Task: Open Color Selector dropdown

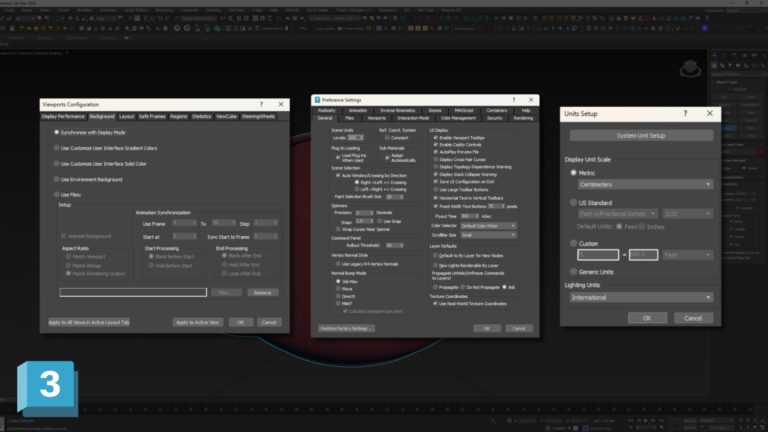Action: 488,226
